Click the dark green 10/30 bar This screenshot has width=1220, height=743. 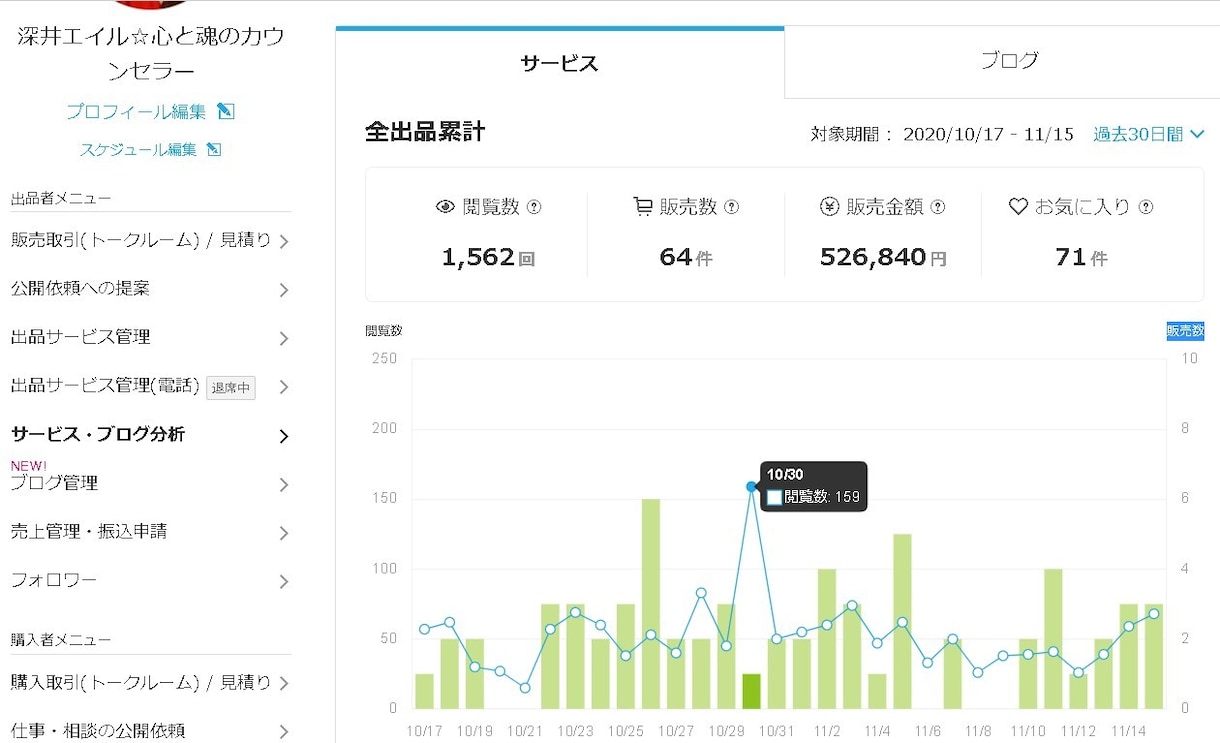(x=751, y=691)
